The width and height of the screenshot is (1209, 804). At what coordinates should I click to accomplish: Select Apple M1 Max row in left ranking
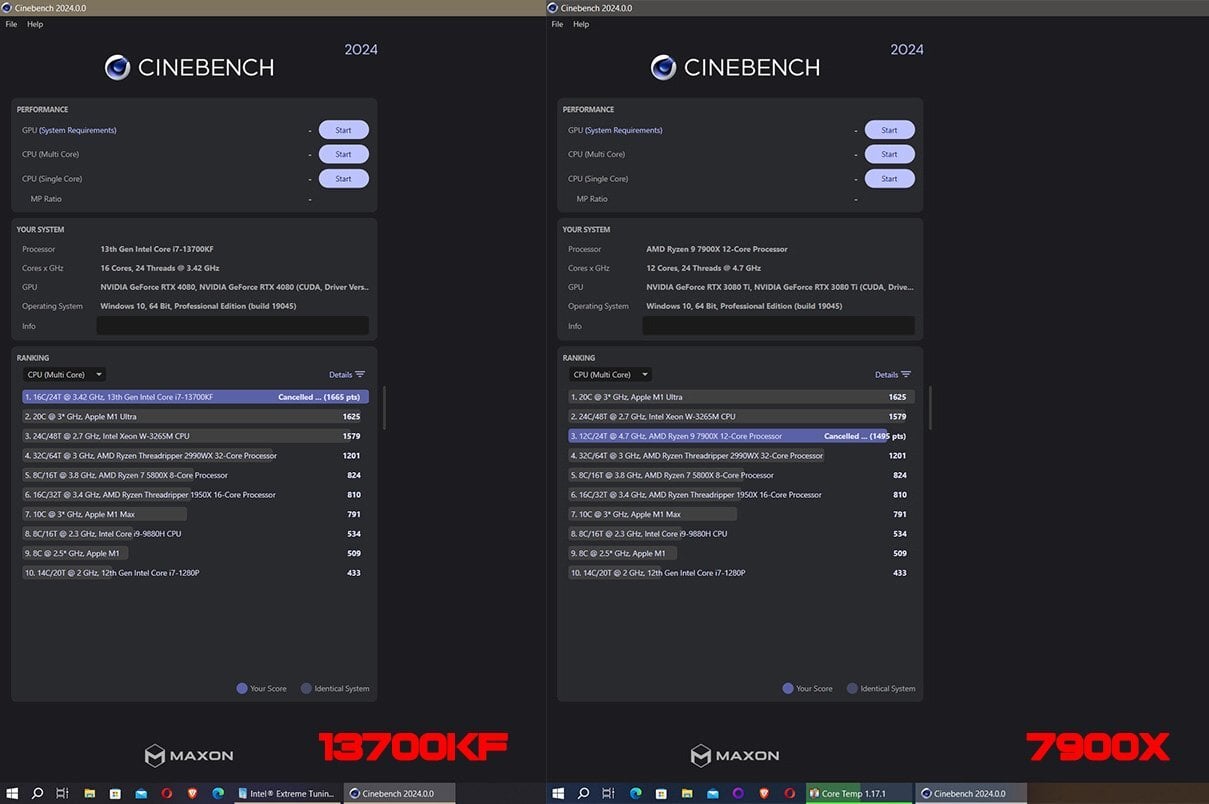[195, 514]
